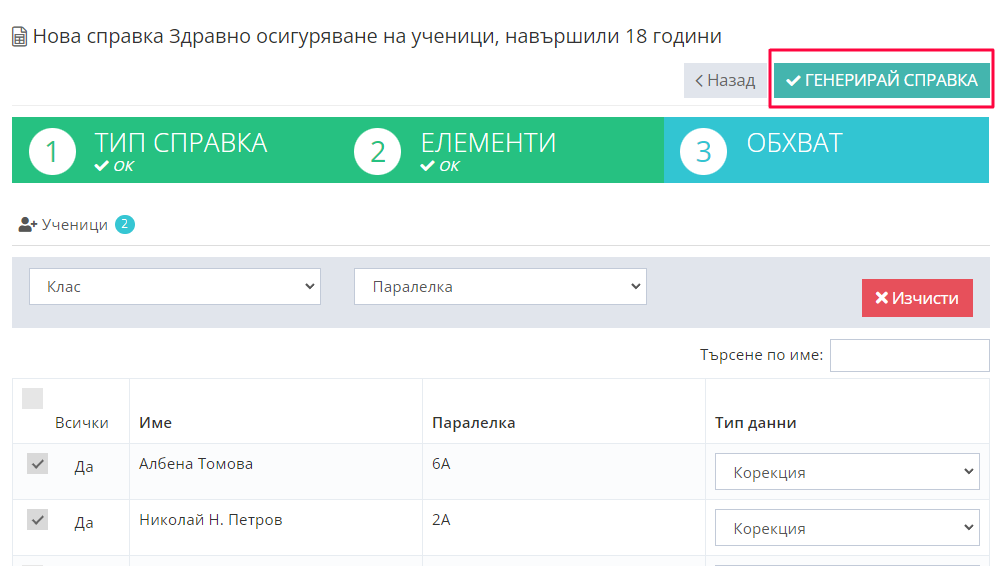Click step 3 number circle icon
999x566 pixels.
pos(703,151)
